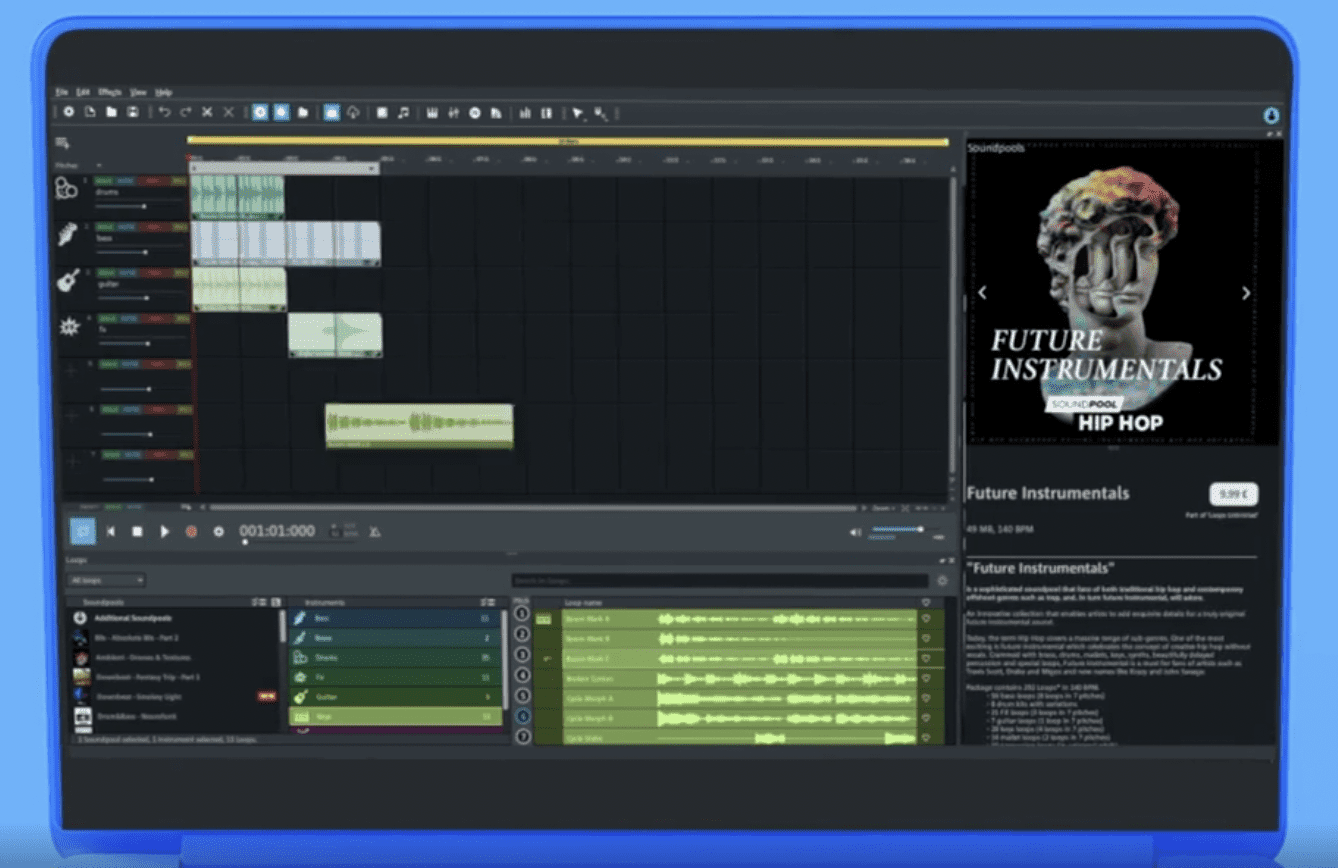The height and width of the screenshot is (868, 1338).
Task: Open the search options gear in the Loops panel
Action: tap(942, 580)
